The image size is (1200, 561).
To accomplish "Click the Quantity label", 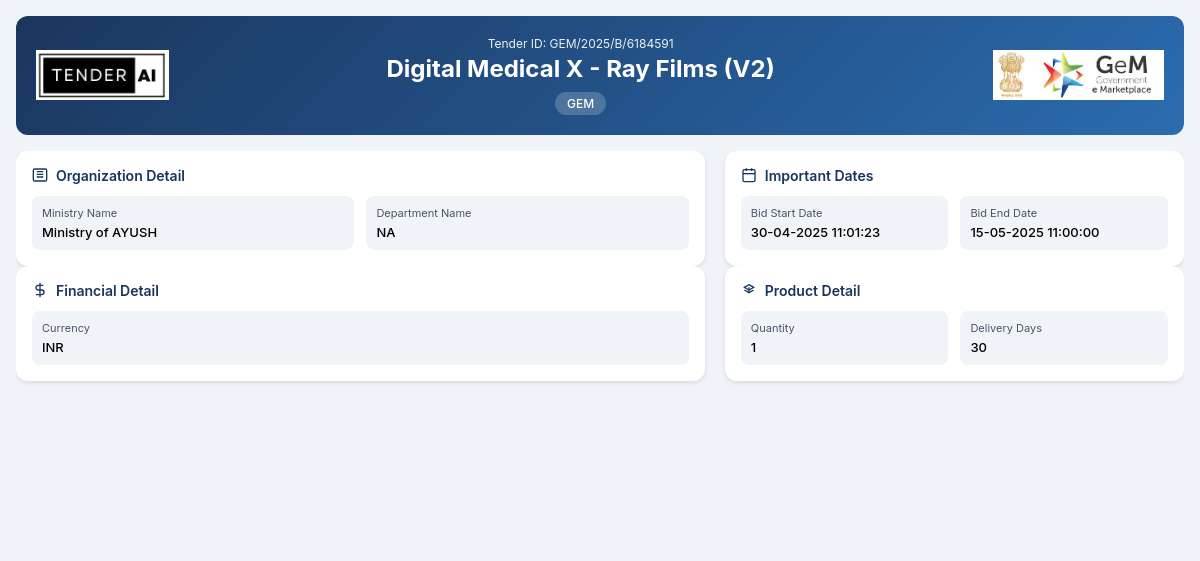I will pyautogui.click(x=773, y=328).
